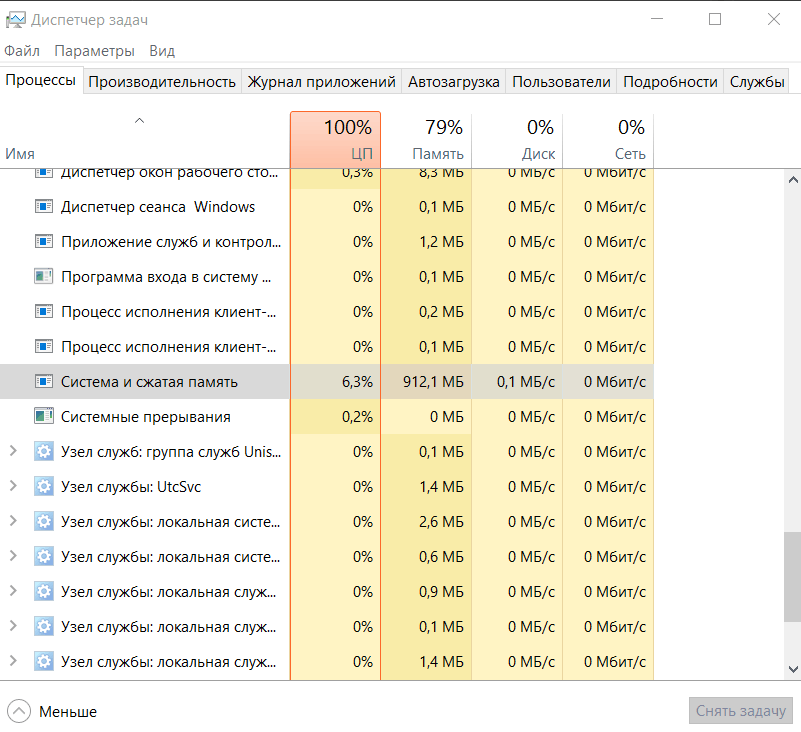Image resolution: width=801 pixels, height=732 pixels.
Task: Select the Приложение служб и контрол... process
Action: pos(327,242)
